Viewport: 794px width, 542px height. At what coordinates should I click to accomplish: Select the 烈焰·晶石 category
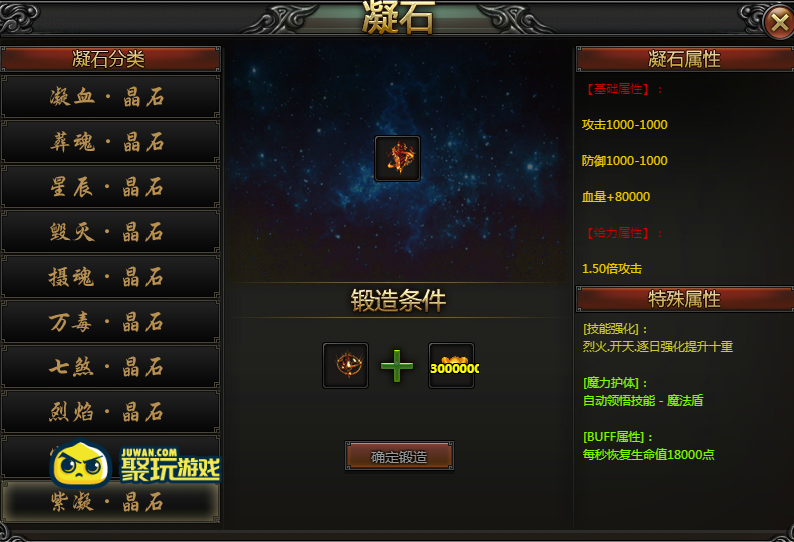click(x=110, y=412)
